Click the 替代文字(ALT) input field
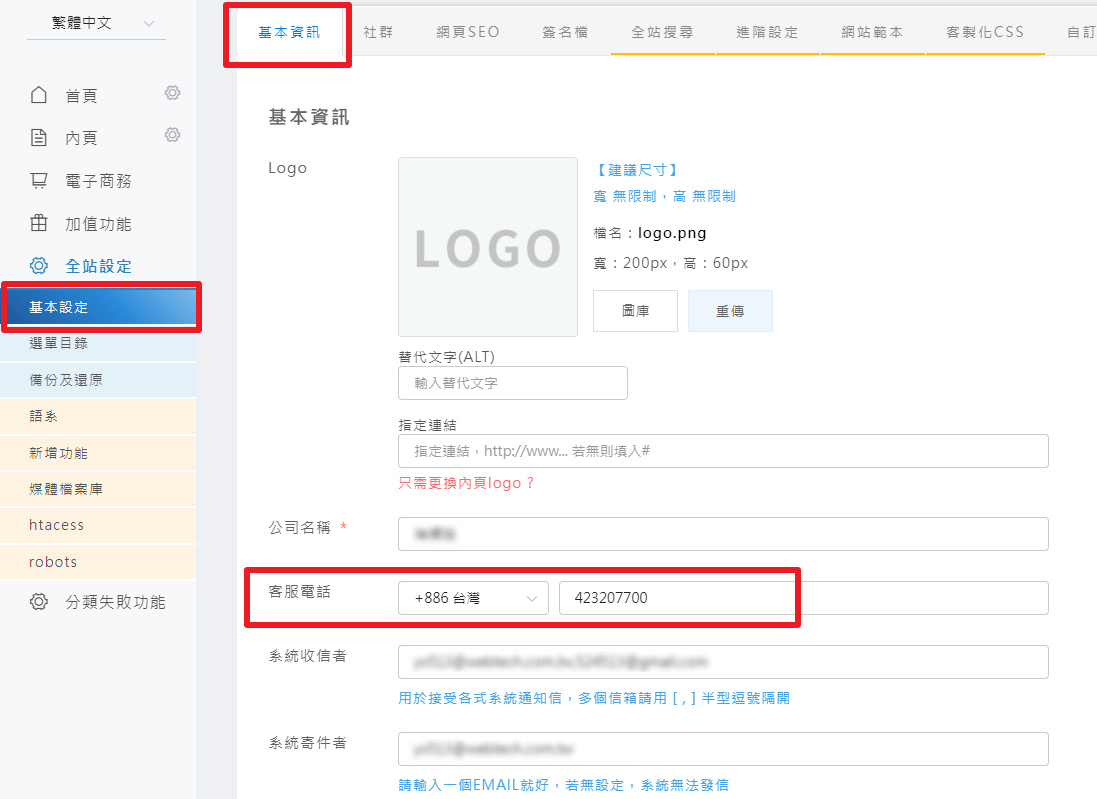The image size is (1097, 799). coord(512,383)
